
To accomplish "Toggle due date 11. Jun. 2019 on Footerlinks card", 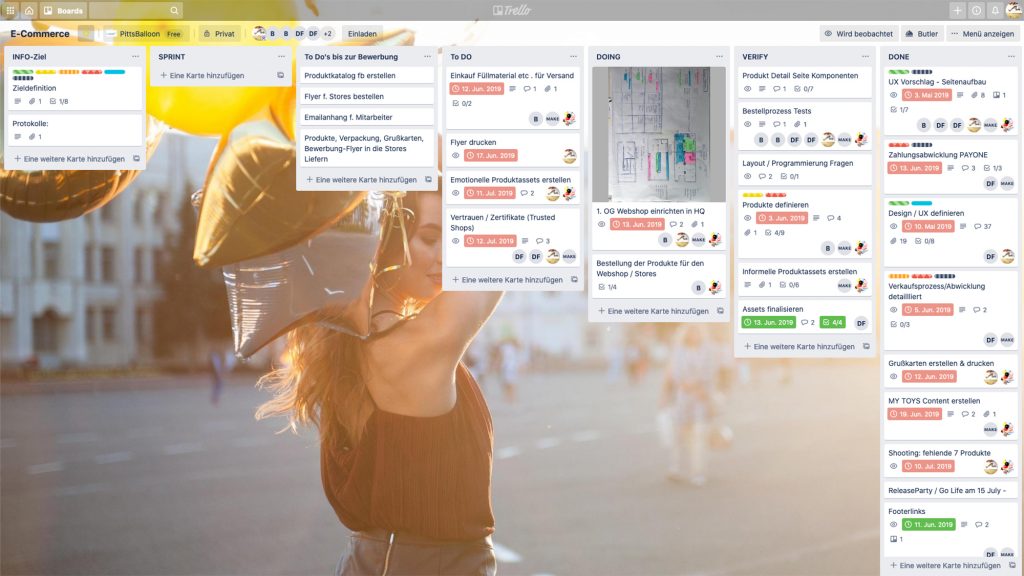I will pyautogui.click(x=929, y=524).
